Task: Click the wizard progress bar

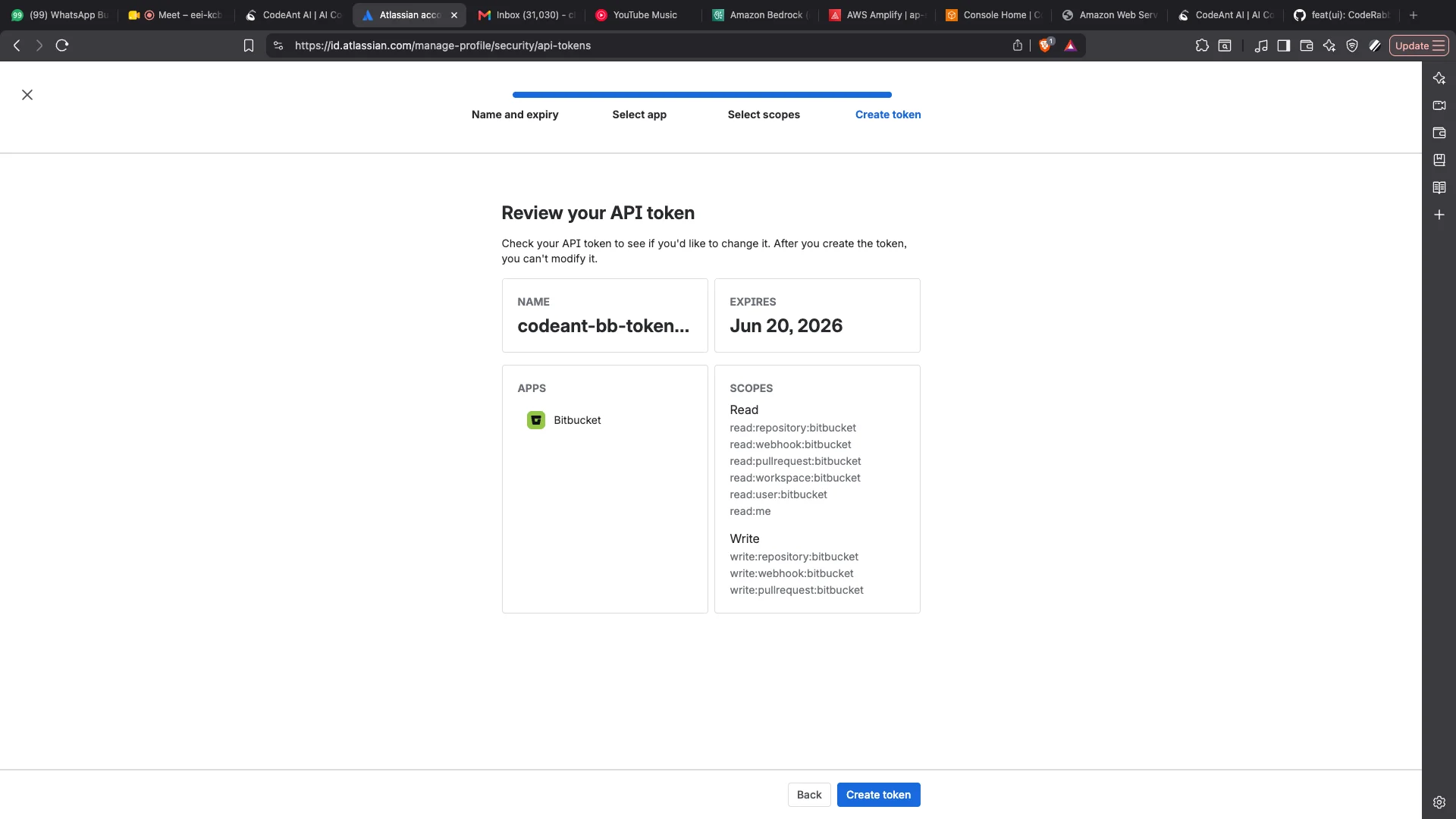Action: tap(702, 95)
